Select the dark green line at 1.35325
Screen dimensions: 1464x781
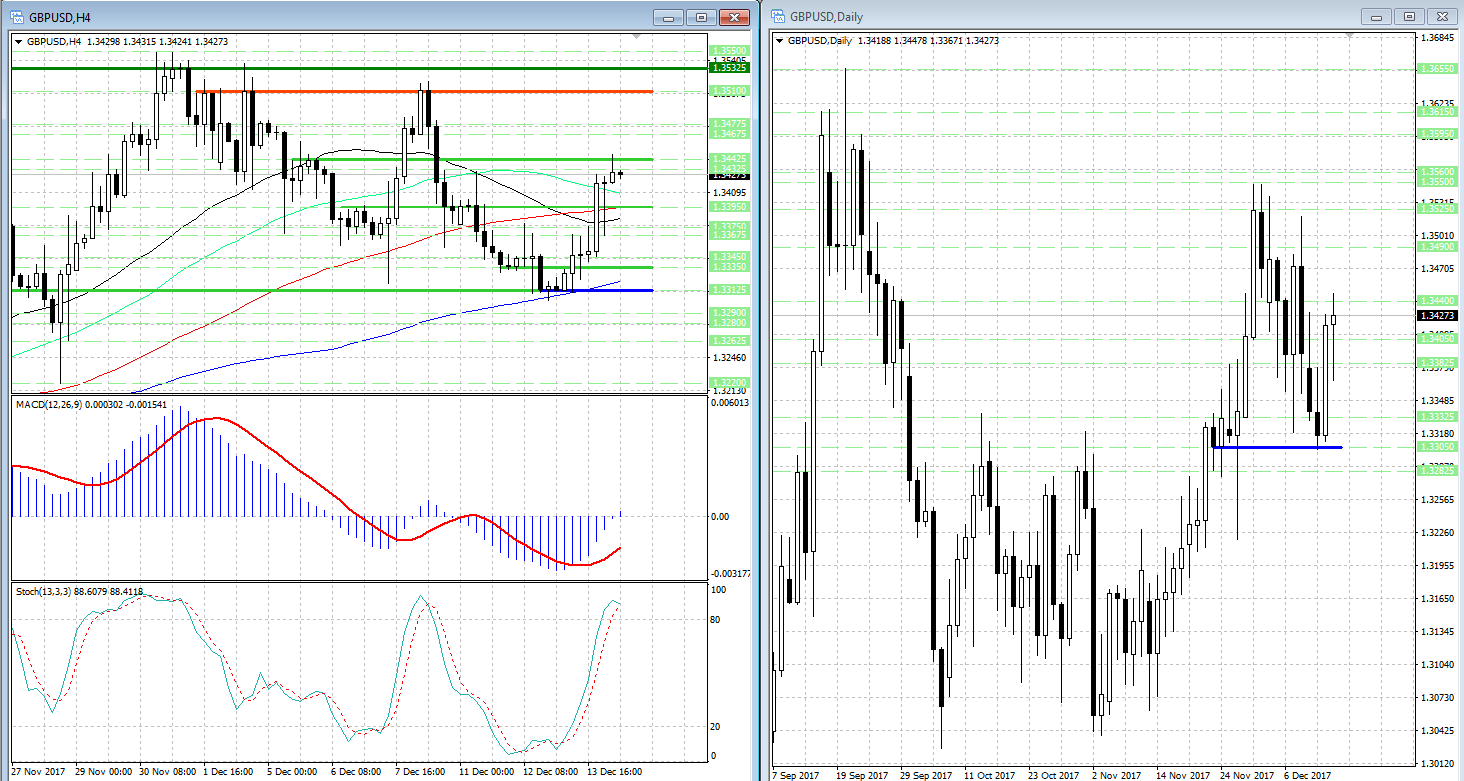click(300, 68)
